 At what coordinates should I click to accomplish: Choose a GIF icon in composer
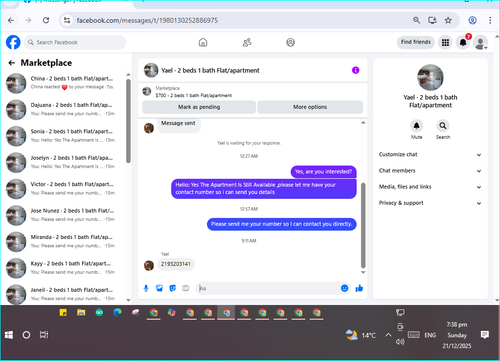coord(186,288)
